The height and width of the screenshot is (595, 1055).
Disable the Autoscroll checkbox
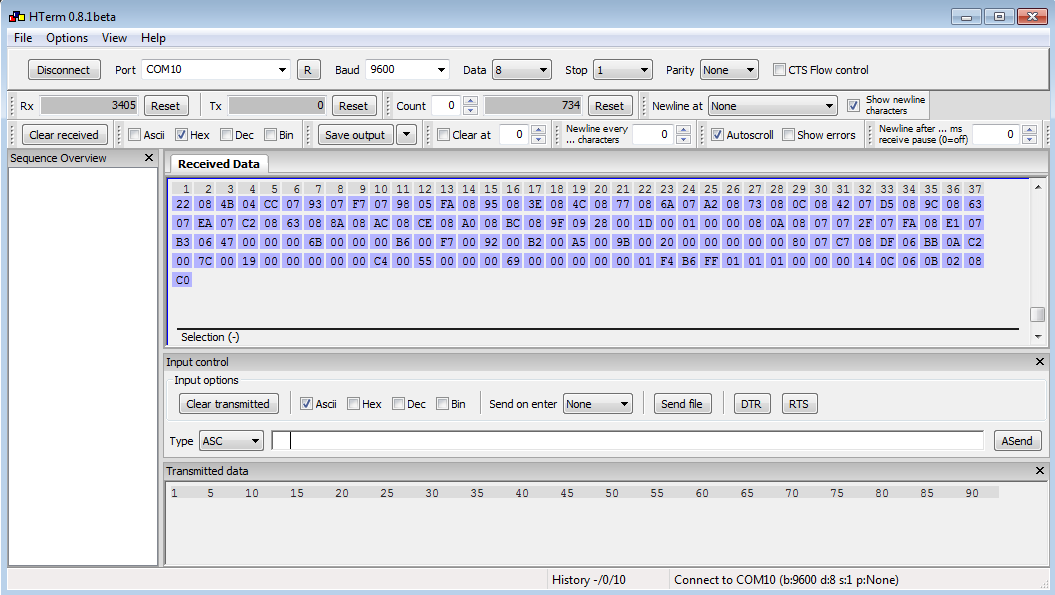717,135
